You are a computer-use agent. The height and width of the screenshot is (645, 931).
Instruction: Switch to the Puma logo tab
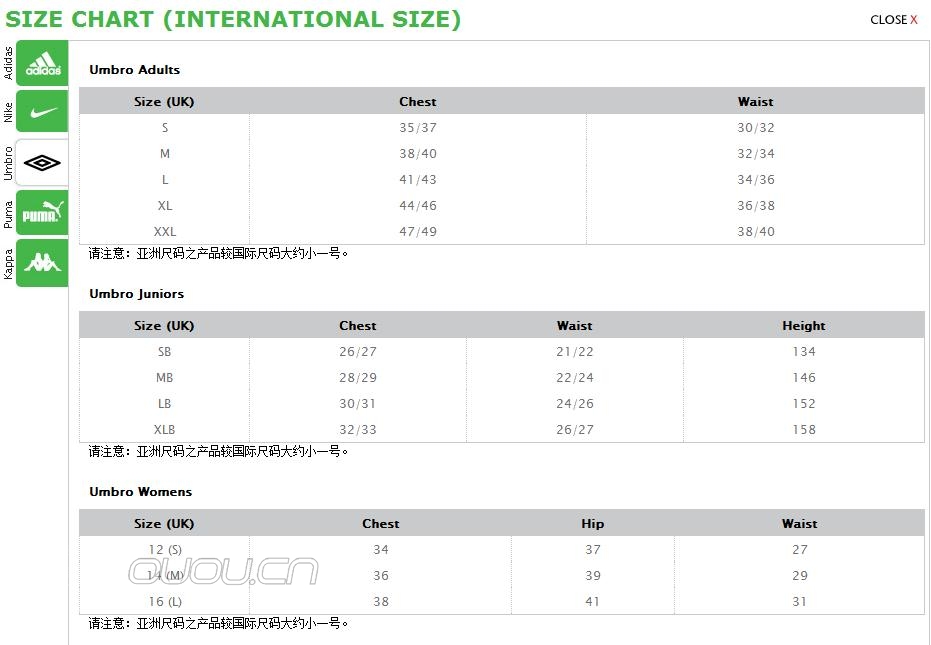pos(43,212)
